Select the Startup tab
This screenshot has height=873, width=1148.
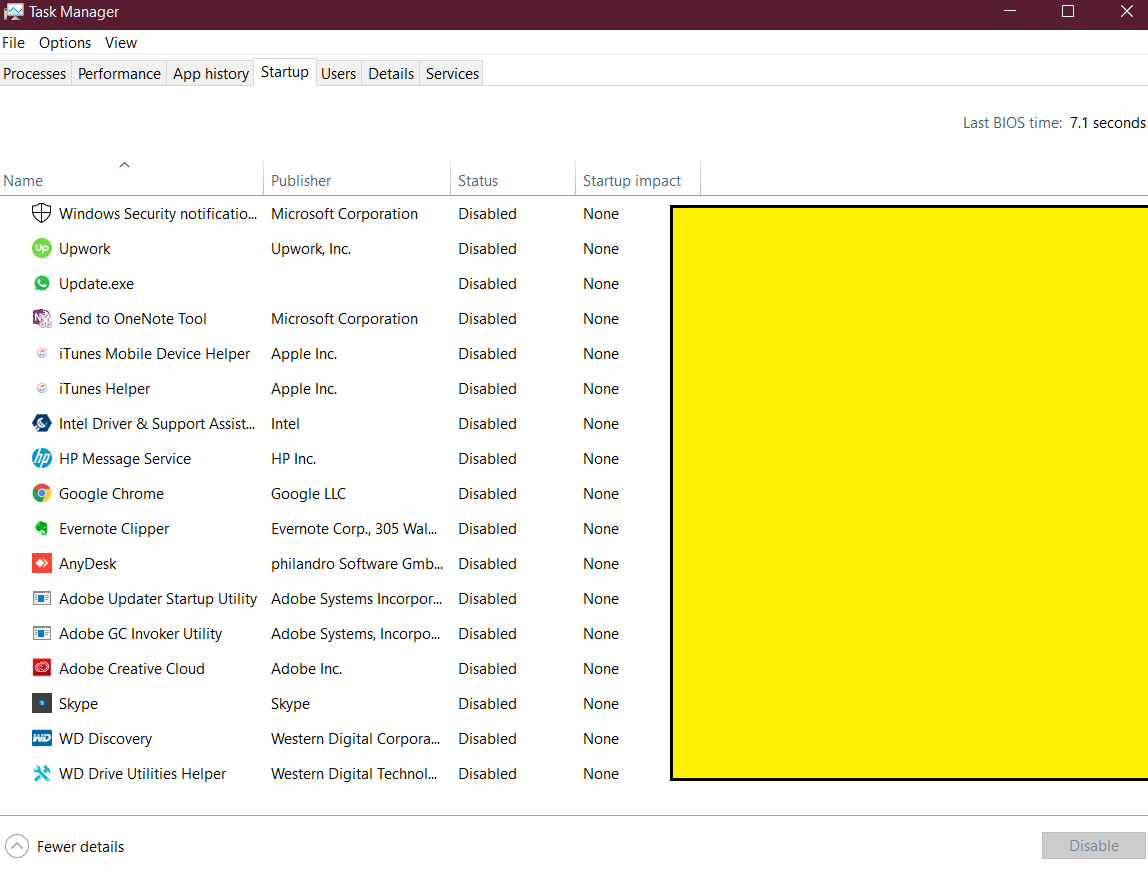(285, 72)
